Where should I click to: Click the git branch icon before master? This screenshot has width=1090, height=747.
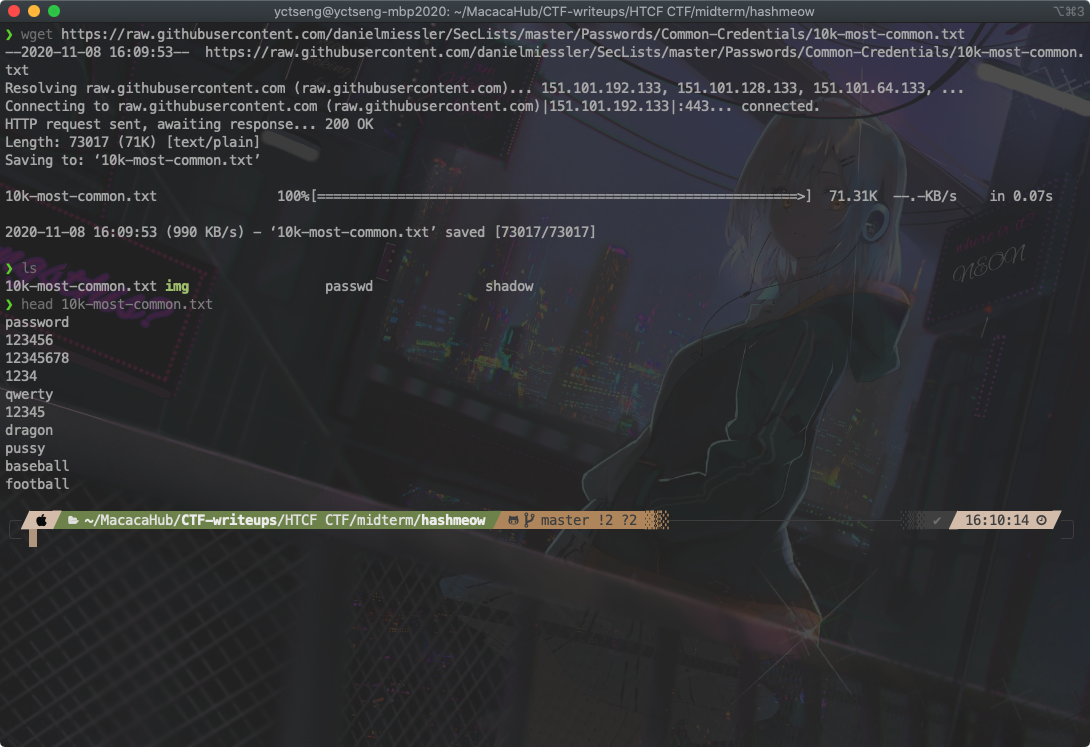coord(529,520)
